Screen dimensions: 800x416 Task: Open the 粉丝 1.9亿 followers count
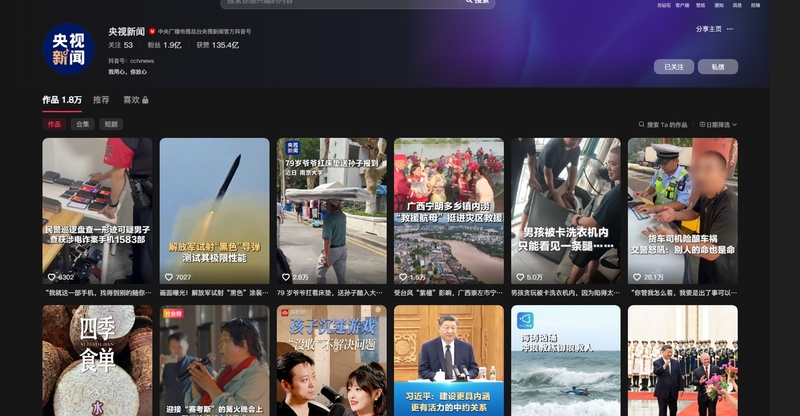(164, 45)
